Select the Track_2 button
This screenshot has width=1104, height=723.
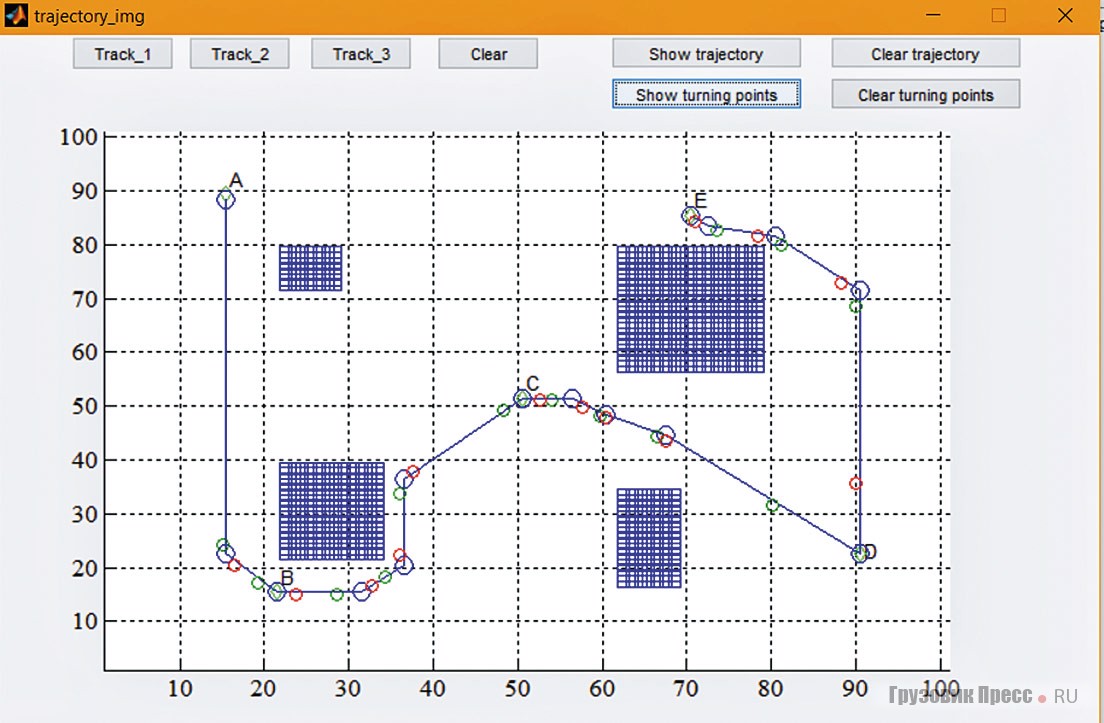point(240,54)
